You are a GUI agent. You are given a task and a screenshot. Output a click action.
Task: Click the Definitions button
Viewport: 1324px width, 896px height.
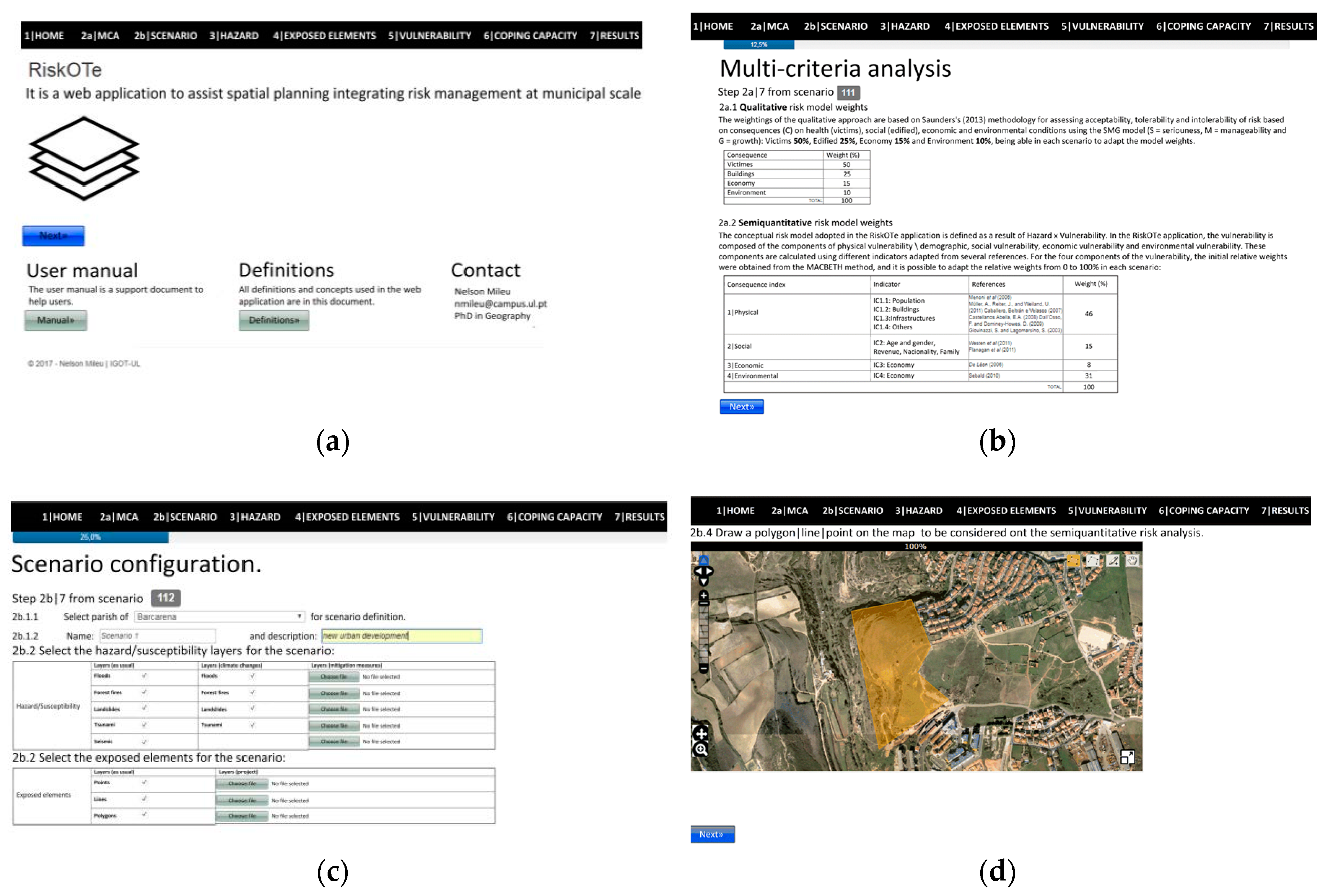[273, 320]
